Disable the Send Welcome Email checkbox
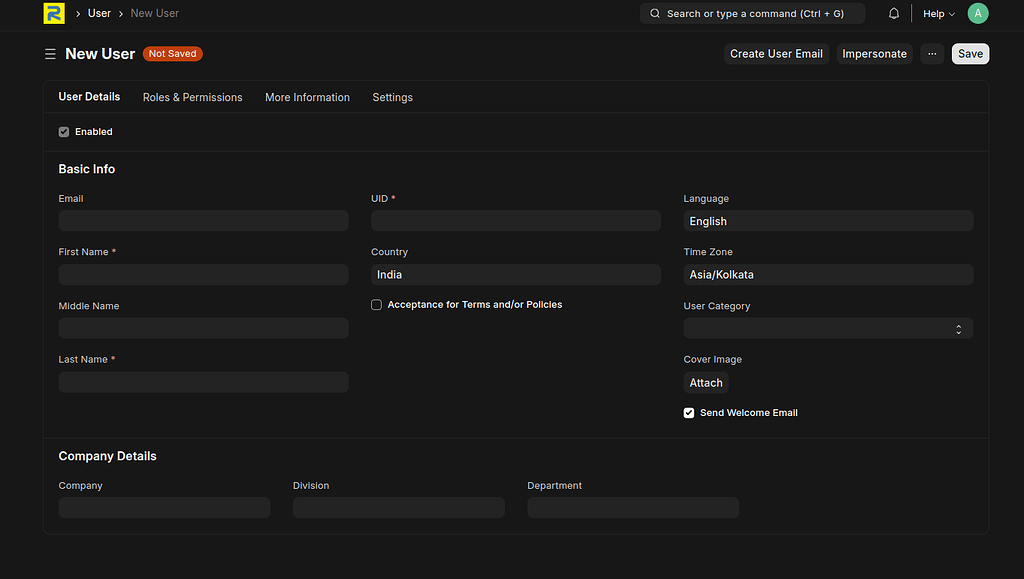This screenshot has width=1024, height=579. (688, 412)
